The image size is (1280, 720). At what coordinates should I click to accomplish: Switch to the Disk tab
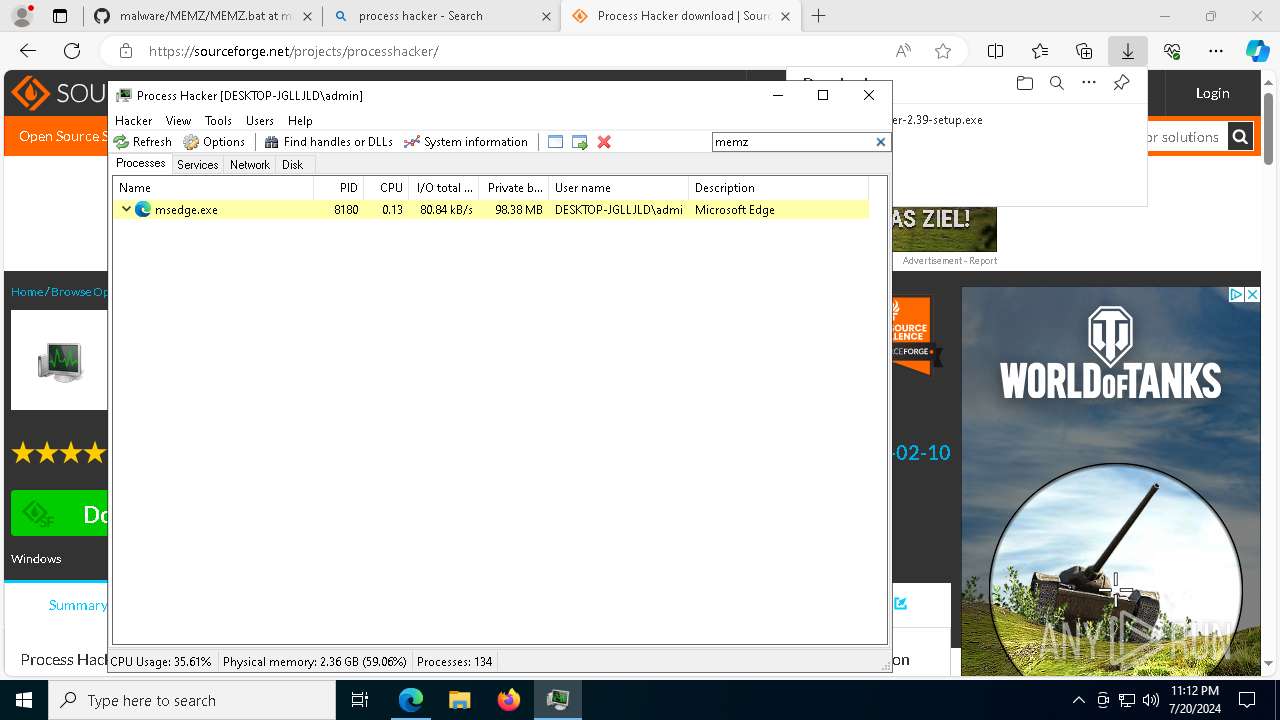point(292,164)
